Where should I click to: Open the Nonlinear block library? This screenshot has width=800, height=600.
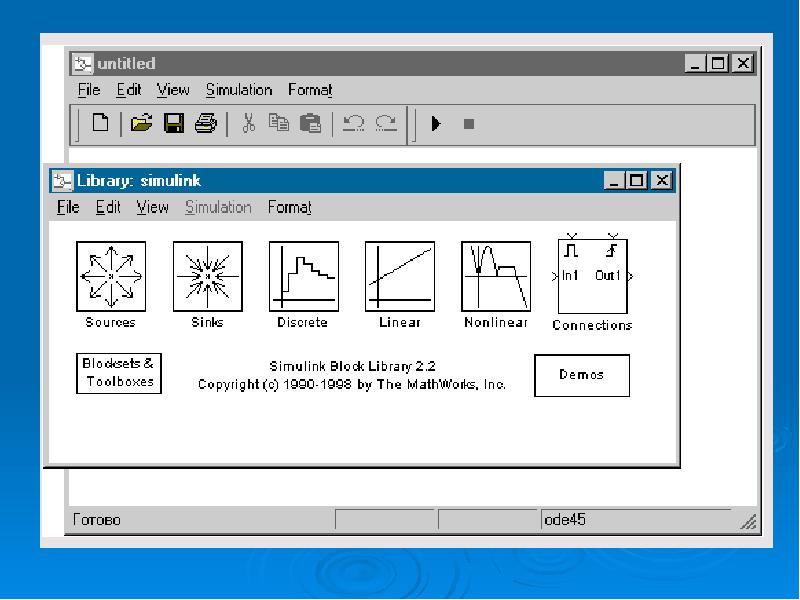coord(495,276)
